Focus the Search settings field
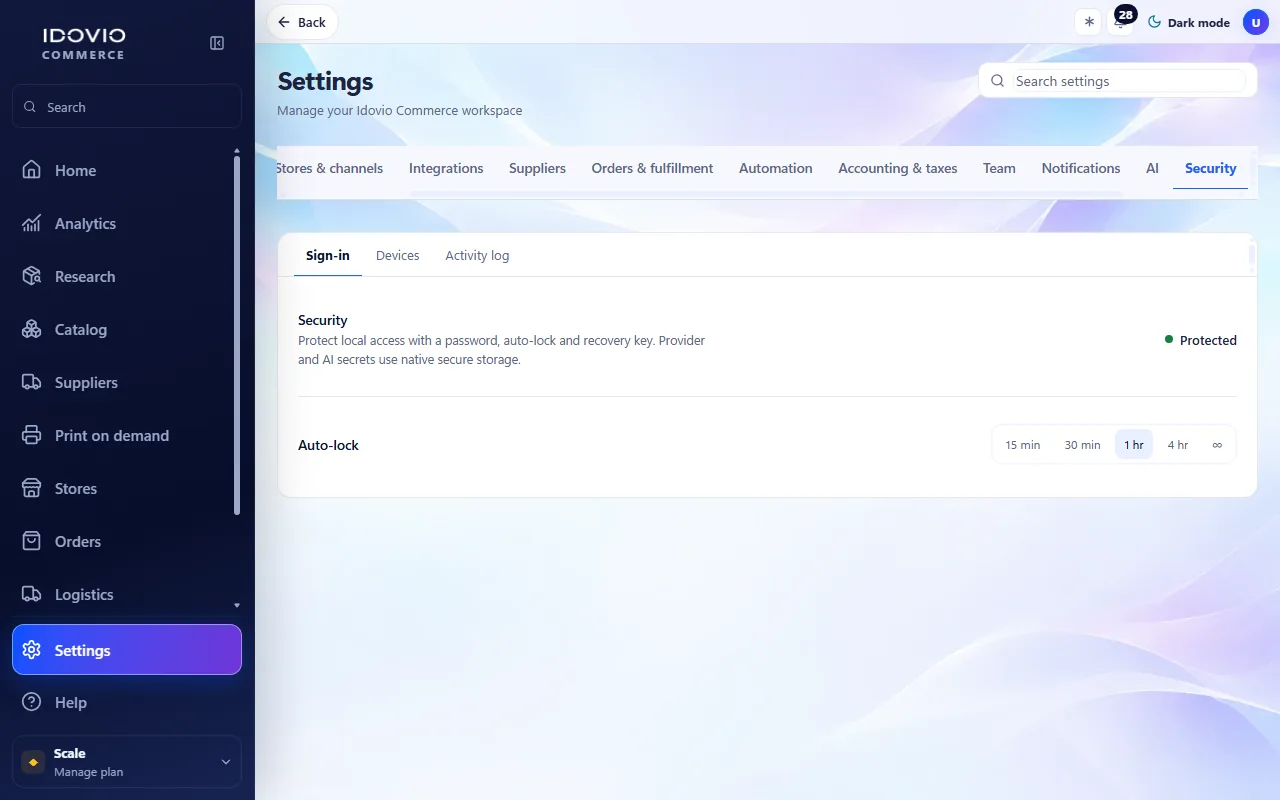Screen dimensions: 1280x800 click(x=1118, y=81)
